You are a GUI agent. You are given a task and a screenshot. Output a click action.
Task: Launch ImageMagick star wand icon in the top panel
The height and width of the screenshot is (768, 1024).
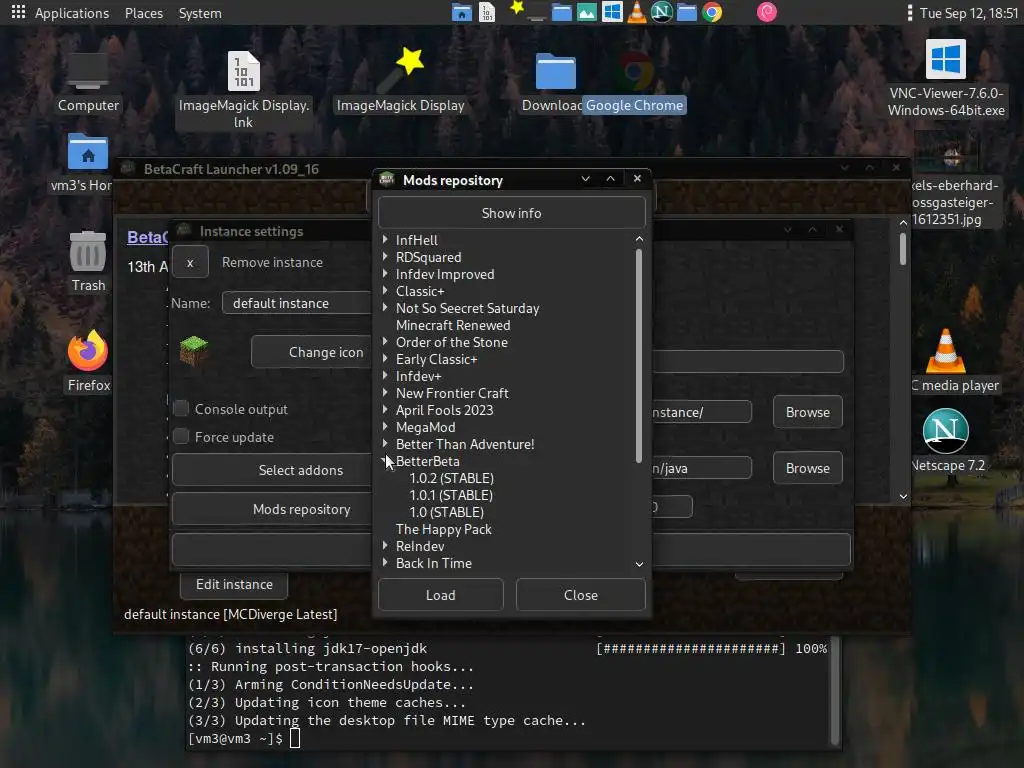[x=517, y=8]
